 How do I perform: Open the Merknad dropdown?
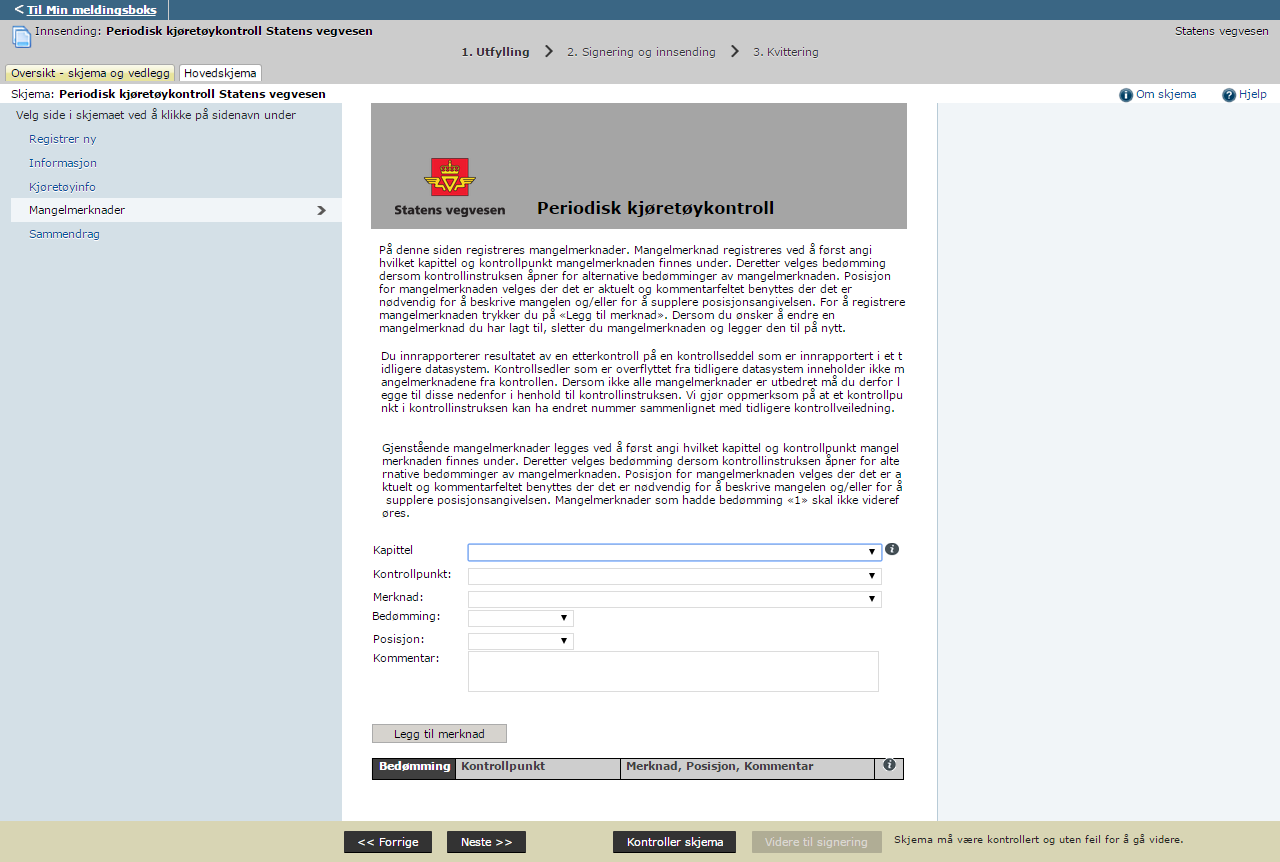675,599
